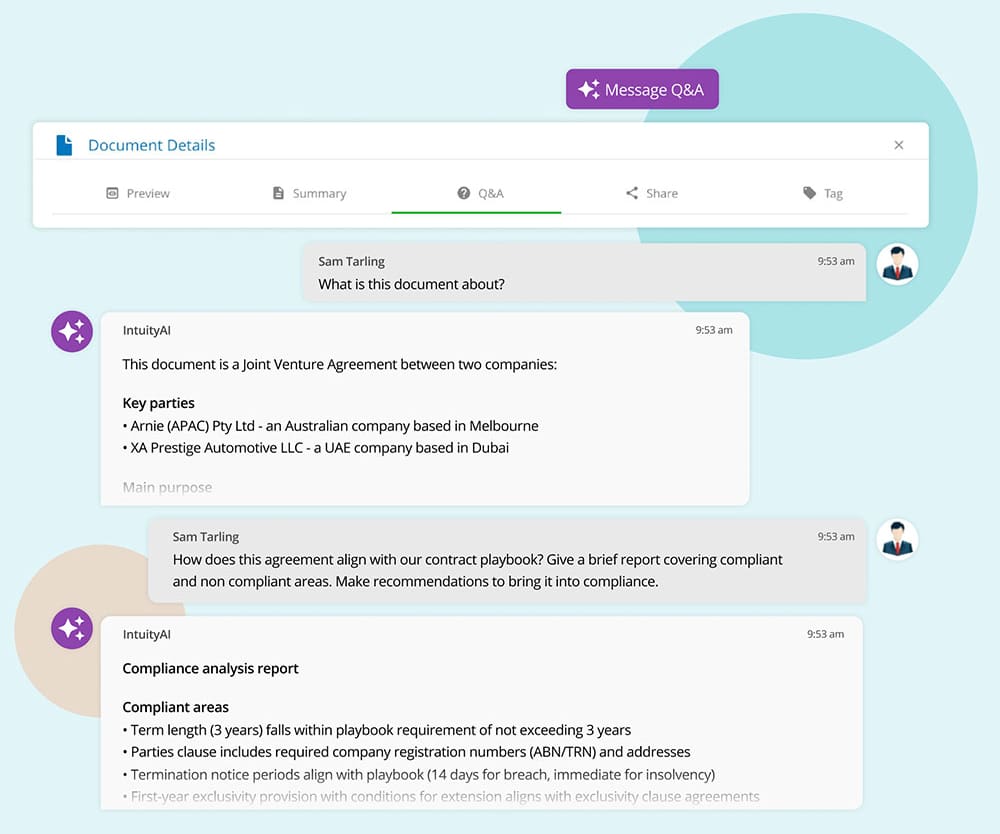1000x834 pixels.
Task: Click IntuityAI avatar beside Joint Venture reply
Action: point(72,332)
